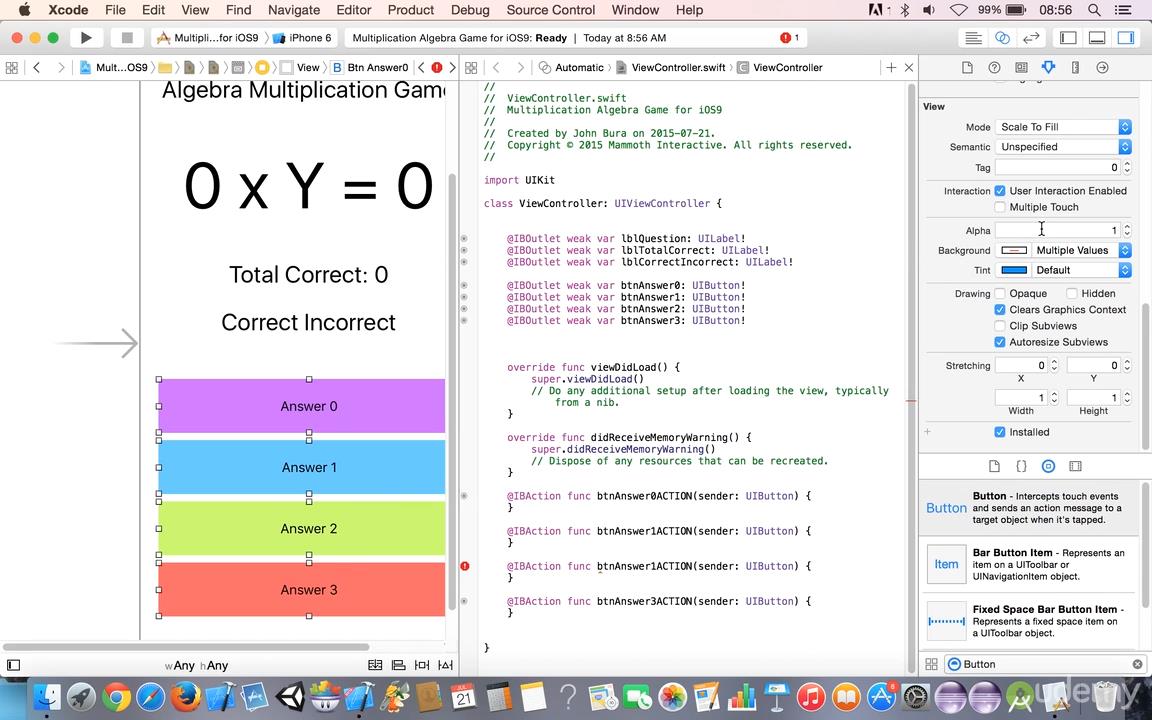Stop the running build
The width and height of the screenshot is (1152, 720).
[x=126, y=37]
